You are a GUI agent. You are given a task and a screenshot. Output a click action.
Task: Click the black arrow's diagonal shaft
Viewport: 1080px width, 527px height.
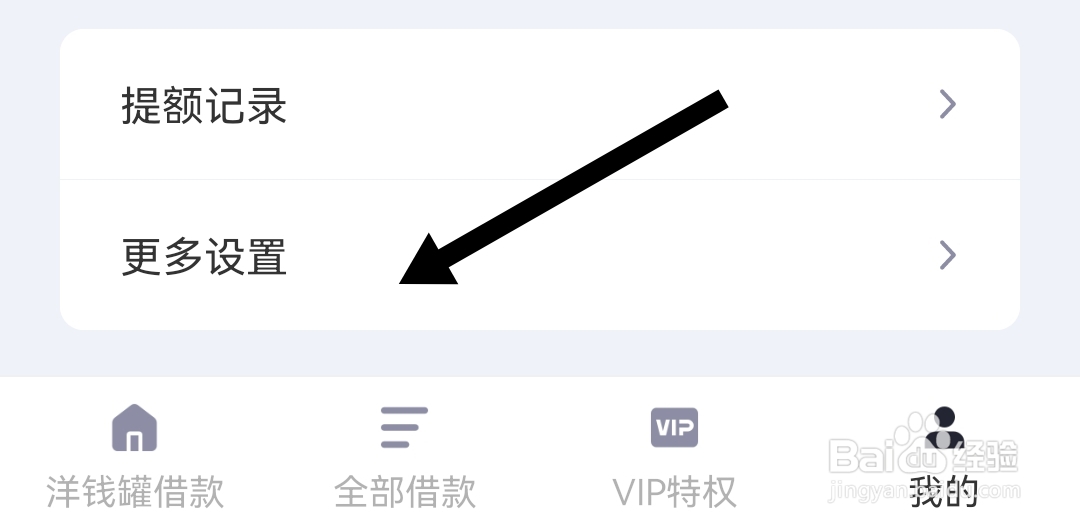point(582,178)
